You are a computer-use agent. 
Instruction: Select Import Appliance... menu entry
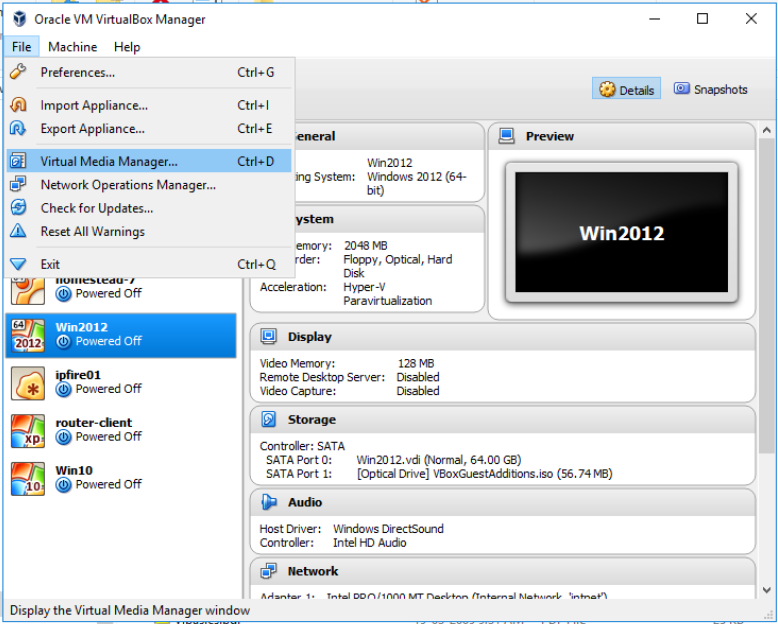(149, 105)
